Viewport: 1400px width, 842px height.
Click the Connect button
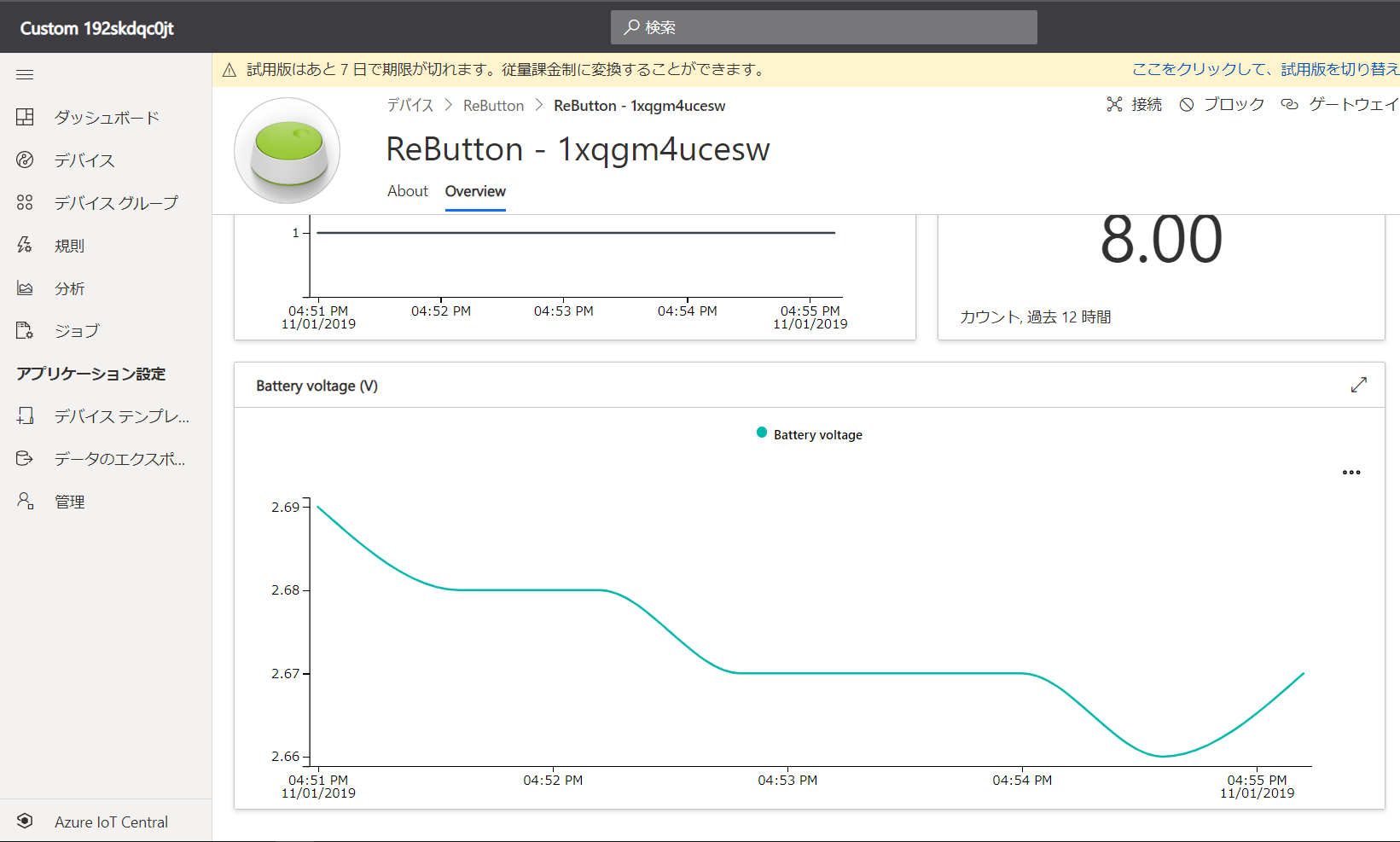pos(1135,105)
